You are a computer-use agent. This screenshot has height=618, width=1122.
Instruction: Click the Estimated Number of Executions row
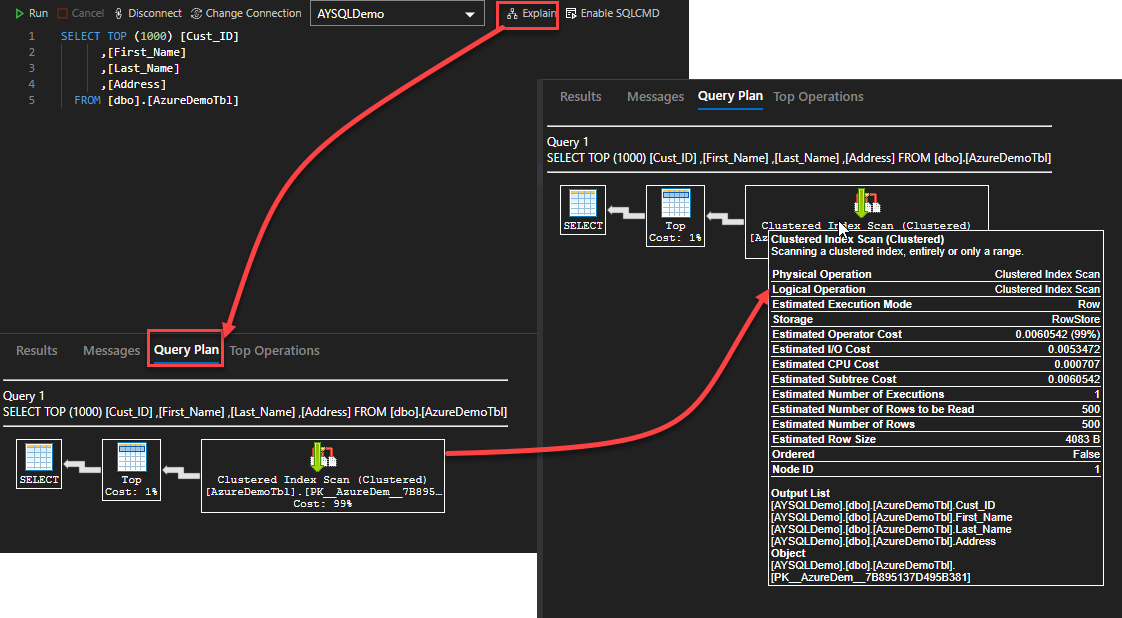click(935, 394)
